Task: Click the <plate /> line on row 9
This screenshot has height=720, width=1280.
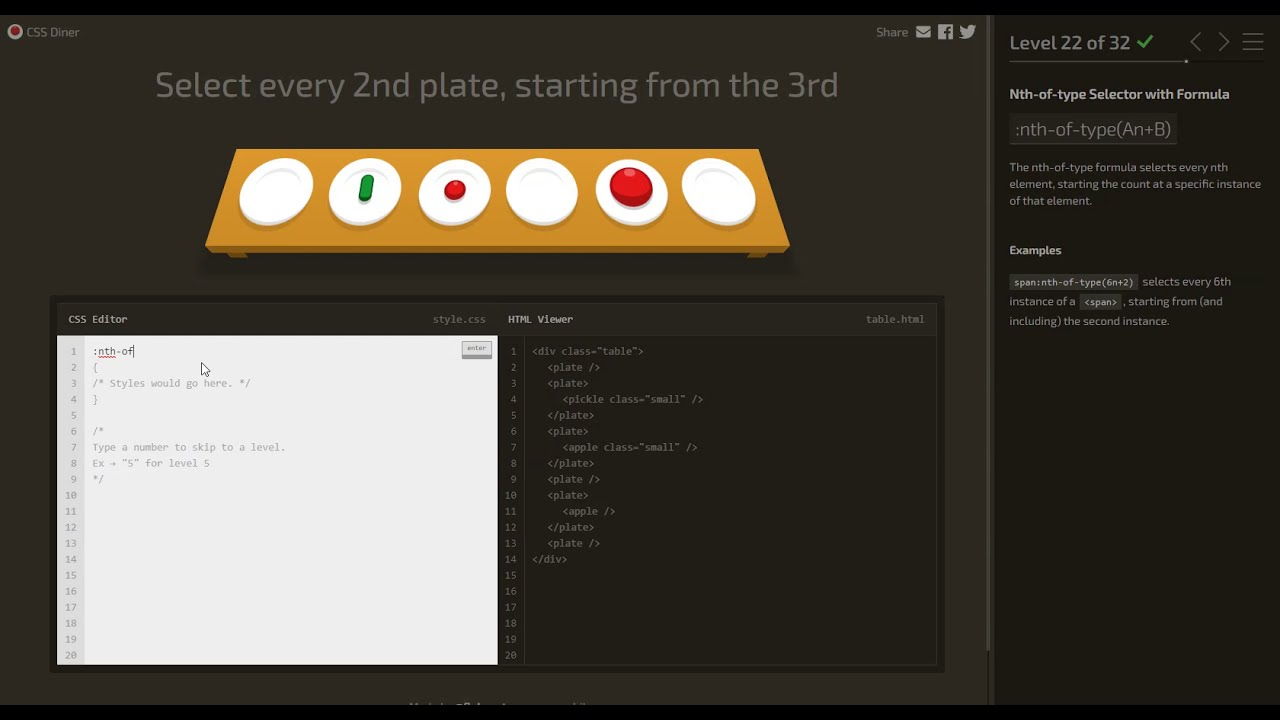Action: 574,479
